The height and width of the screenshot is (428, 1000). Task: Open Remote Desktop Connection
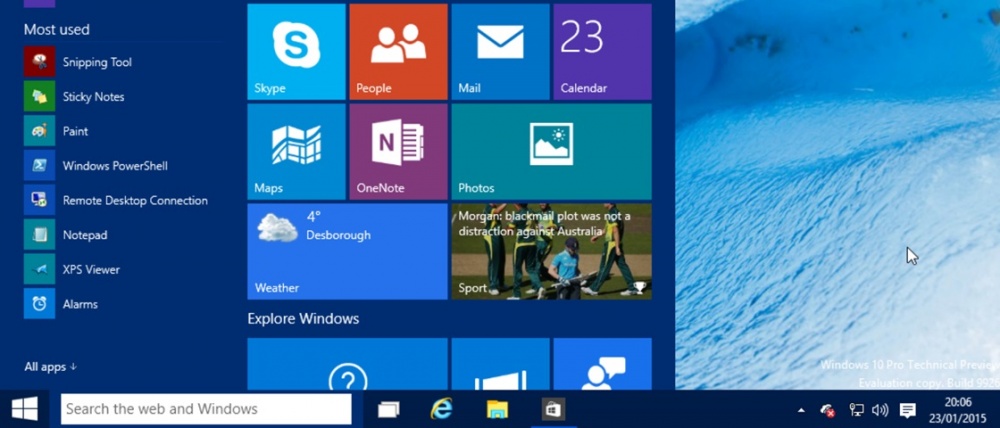click(x=134, y=200)
